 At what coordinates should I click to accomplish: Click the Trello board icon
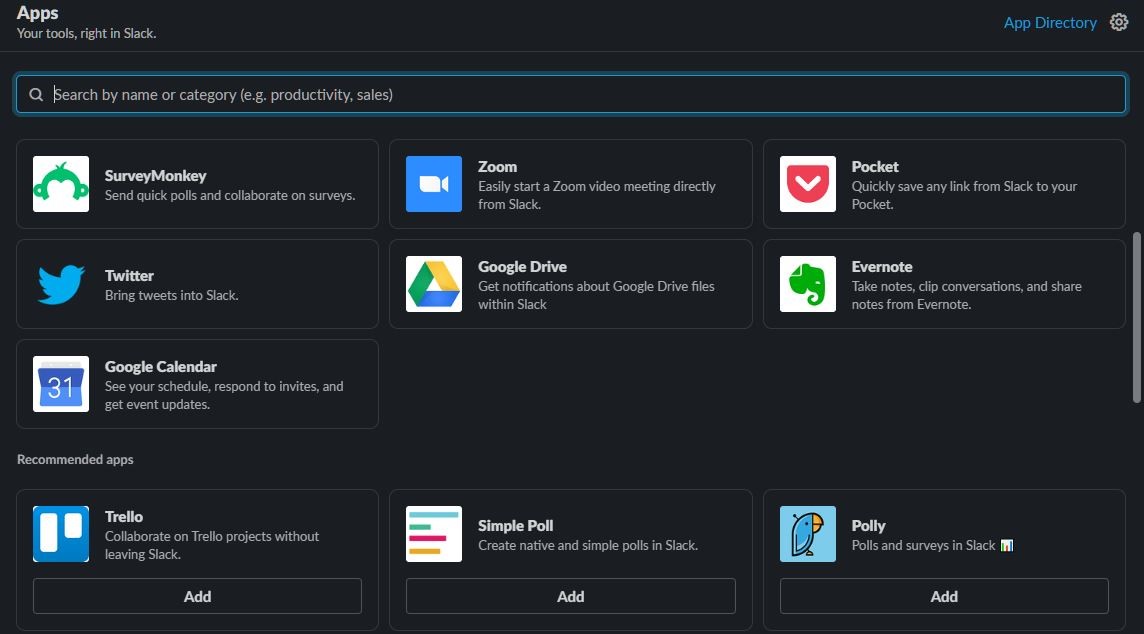[x=61, y=534]
